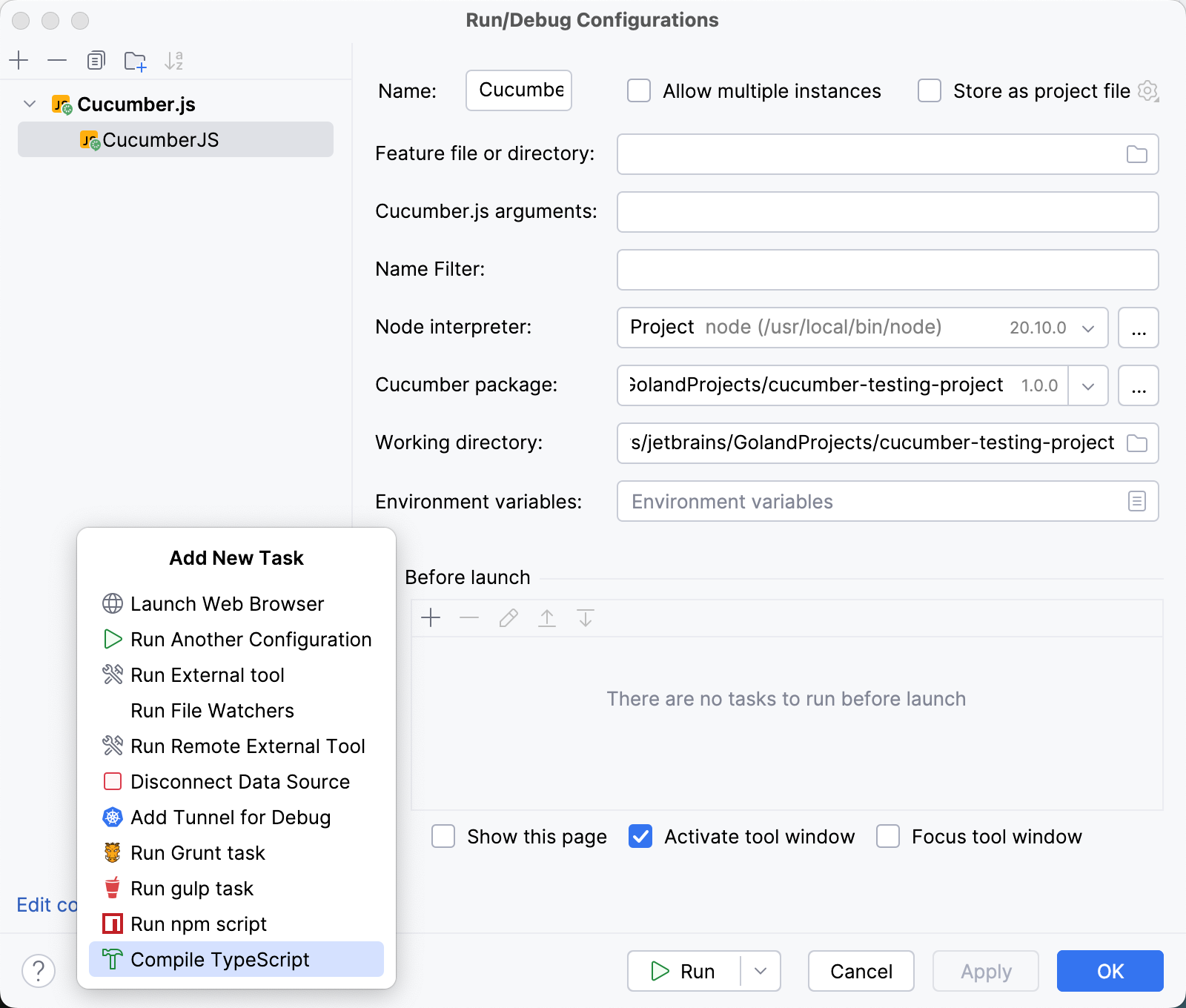Enable Allow multiple instances
1186x1008 pixels.
[639, 91]
